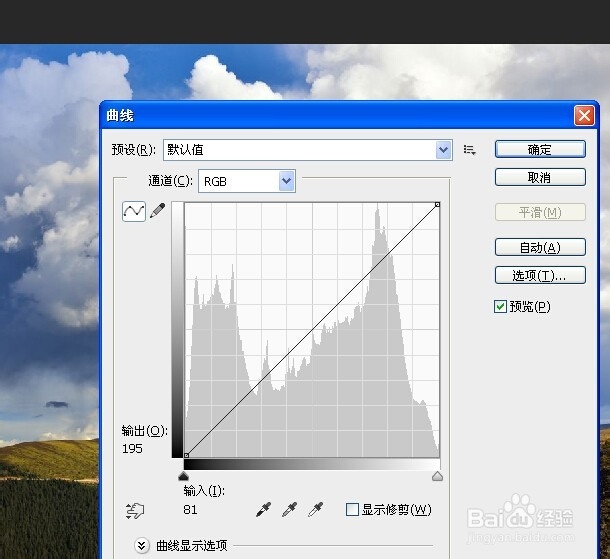
Task: Click the 确定 button
Action: click(x=540, y=149)
